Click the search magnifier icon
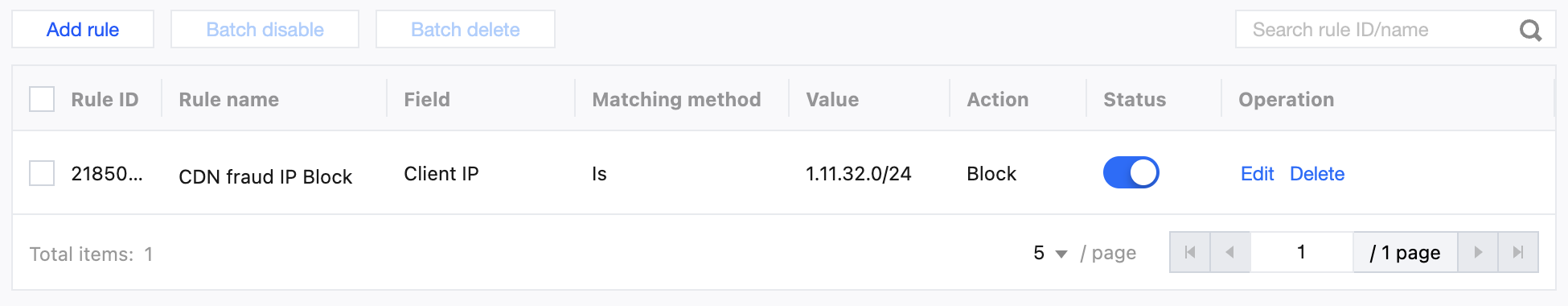Viewport: 1568px width, 306px height. (x=1530, y=31)
